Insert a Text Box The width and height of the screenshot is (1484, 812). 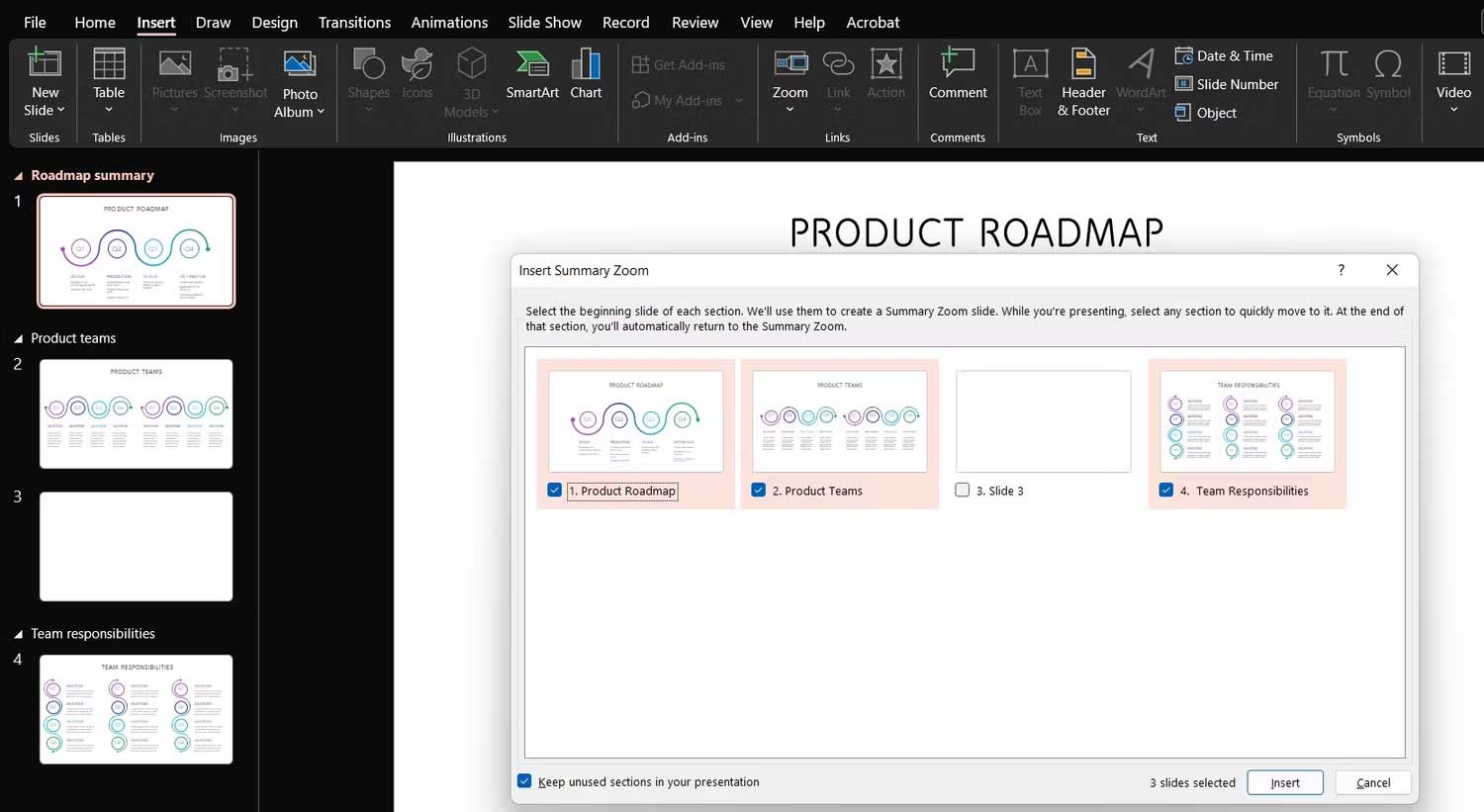[1030, 79]
